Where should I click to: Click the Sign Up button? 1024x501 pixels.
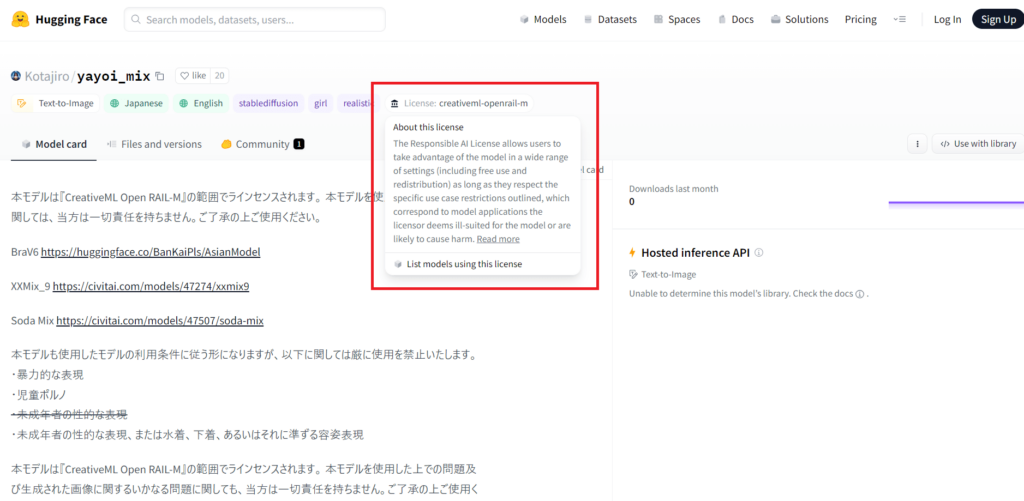point(998,20)
